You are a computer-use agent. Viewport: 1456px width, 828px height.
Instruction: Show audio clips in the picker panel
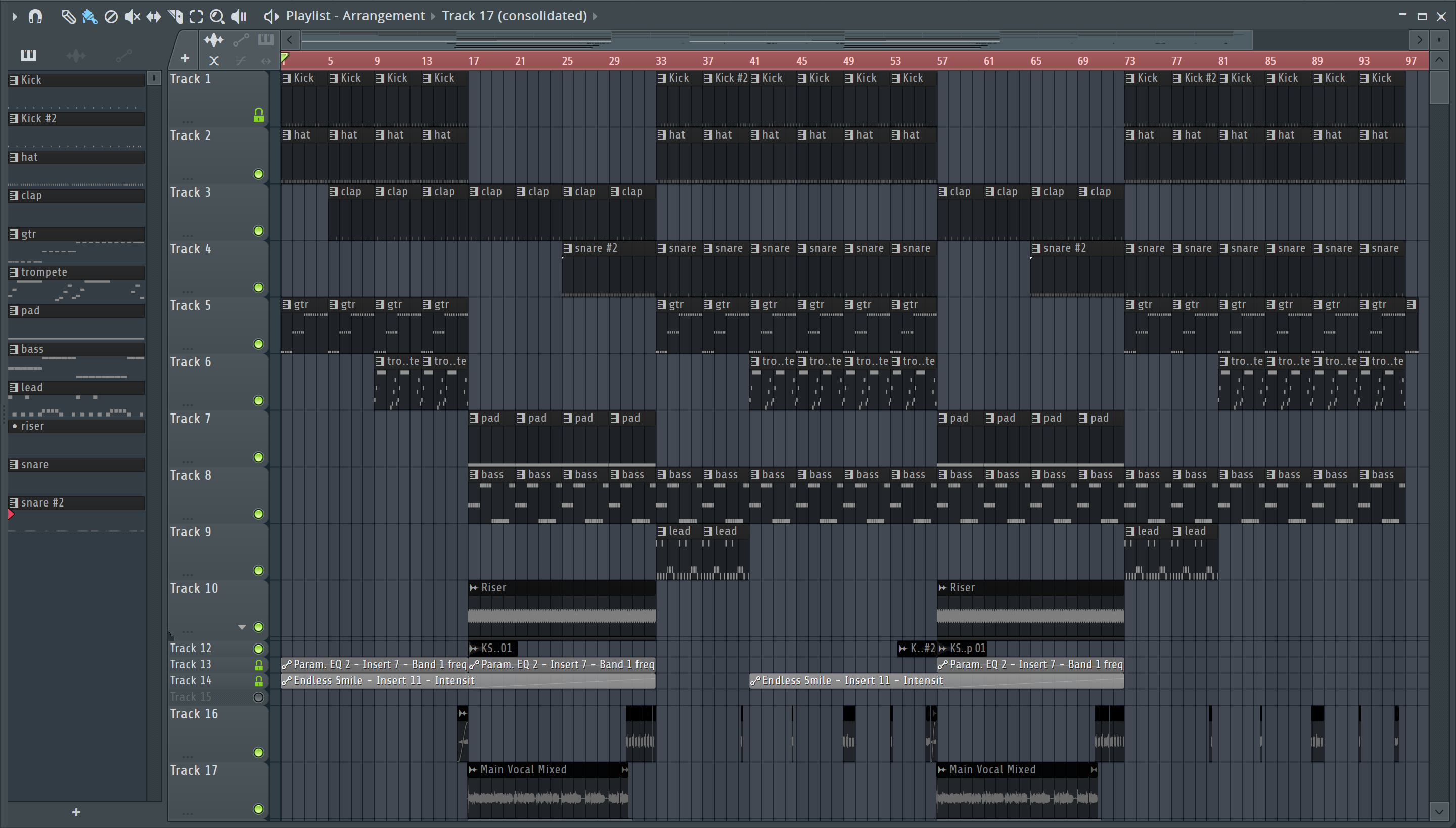76,55
